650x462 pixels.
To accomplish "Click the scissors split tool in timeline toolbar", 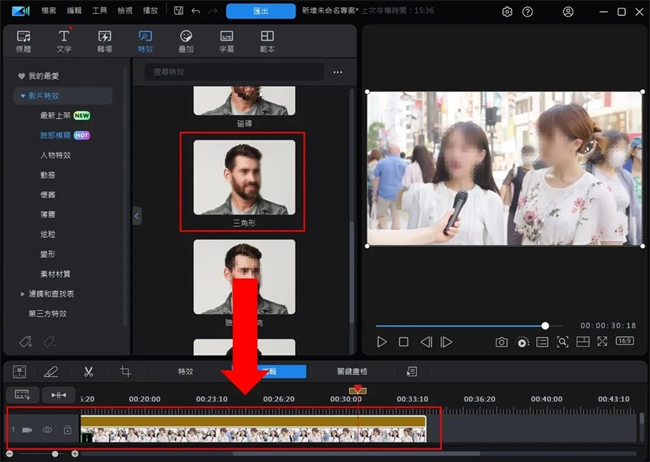I will click(x=89, y=371).
